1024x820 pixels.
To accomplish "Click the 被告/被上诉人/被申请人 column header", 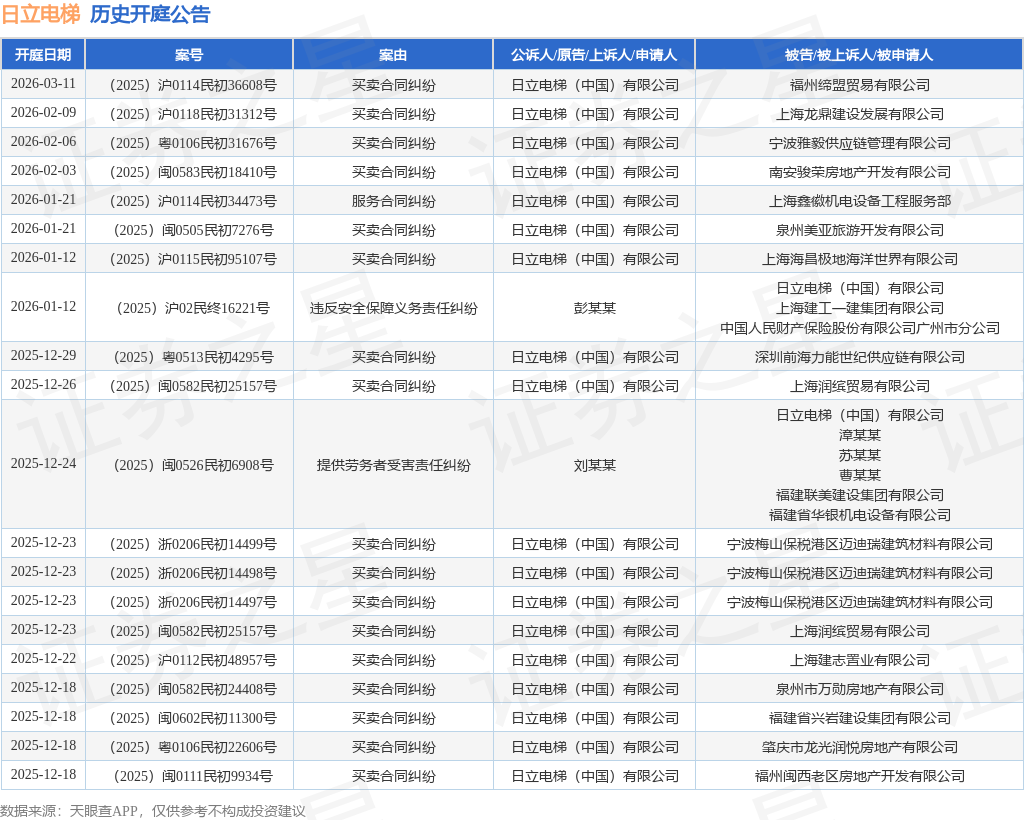I will pyautogui.click(x=859, y=55).
